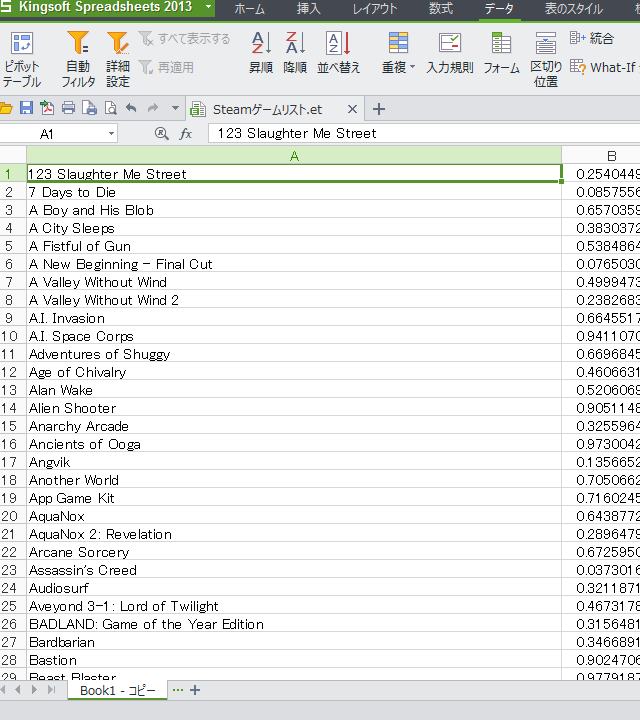Switch to the 挿入 ribbon tab
Screen dimensions: 640x720
coord(308,9)
